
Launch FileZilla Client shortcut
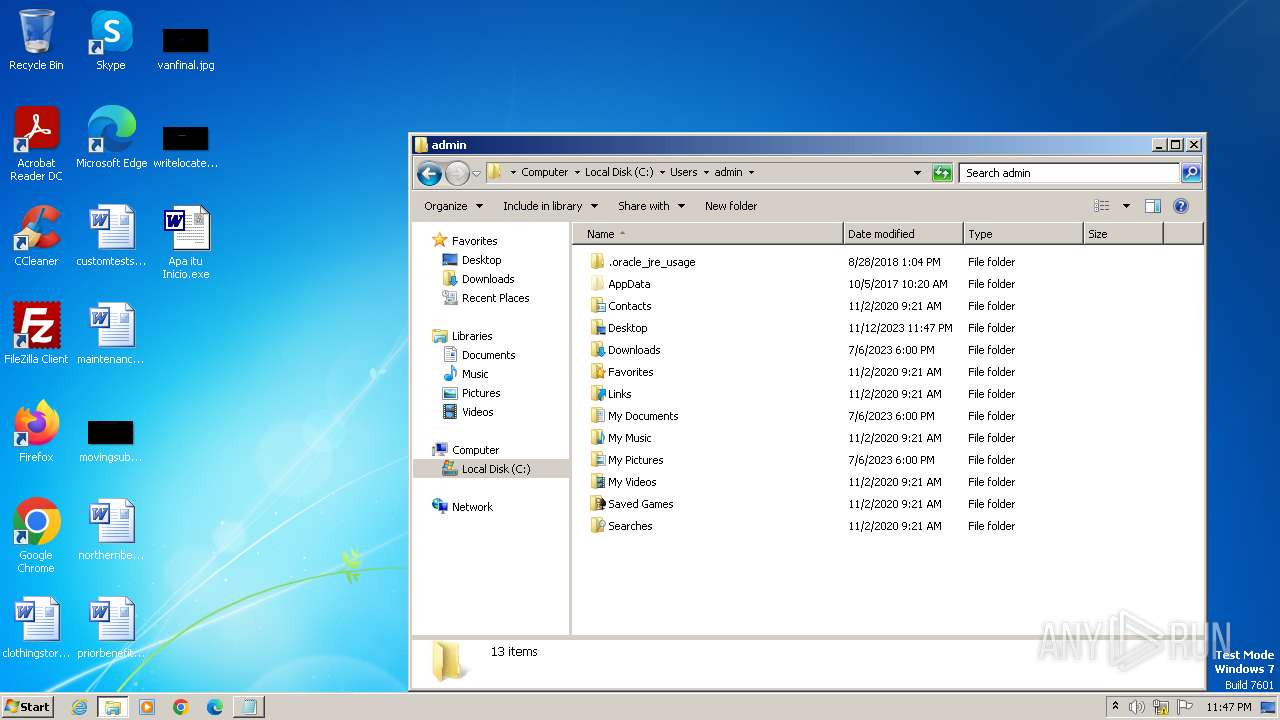36,334
